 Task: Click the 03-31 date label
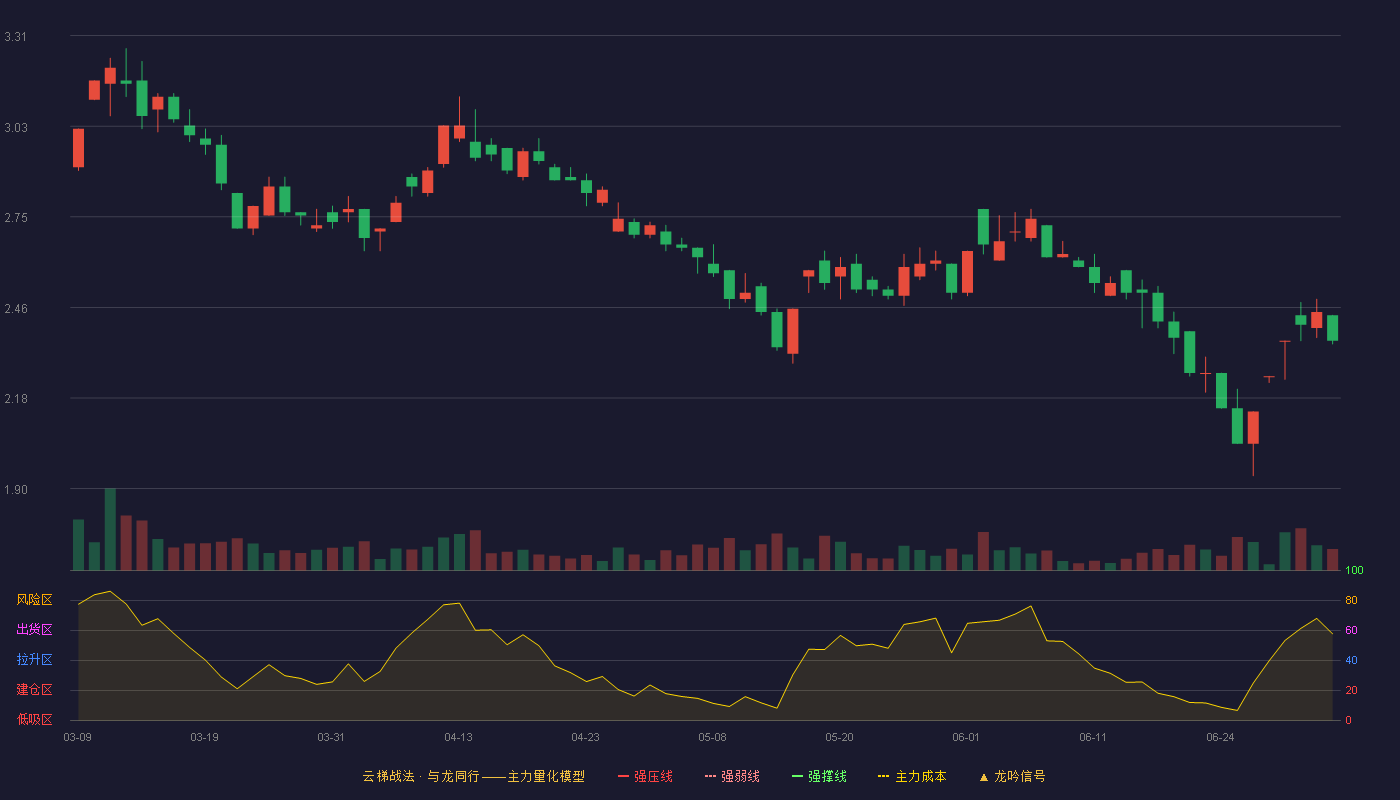coord(331,737)
